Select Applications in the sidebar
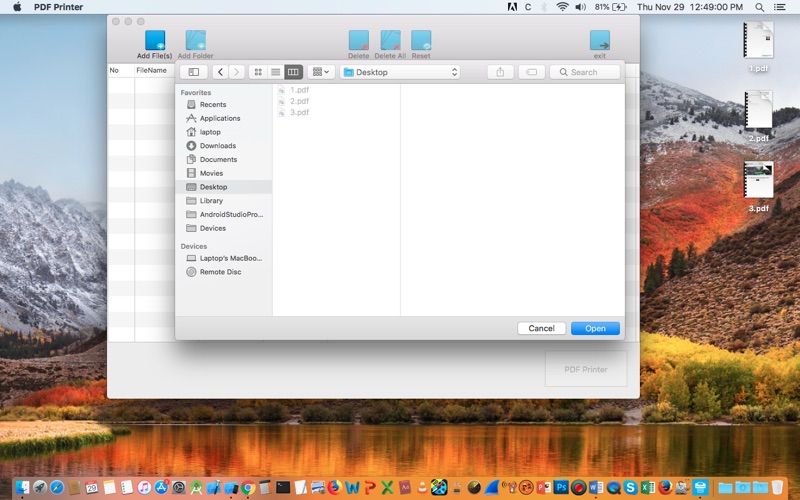Image resolution: width=800 pixels, height=500 pixels. 223,118
